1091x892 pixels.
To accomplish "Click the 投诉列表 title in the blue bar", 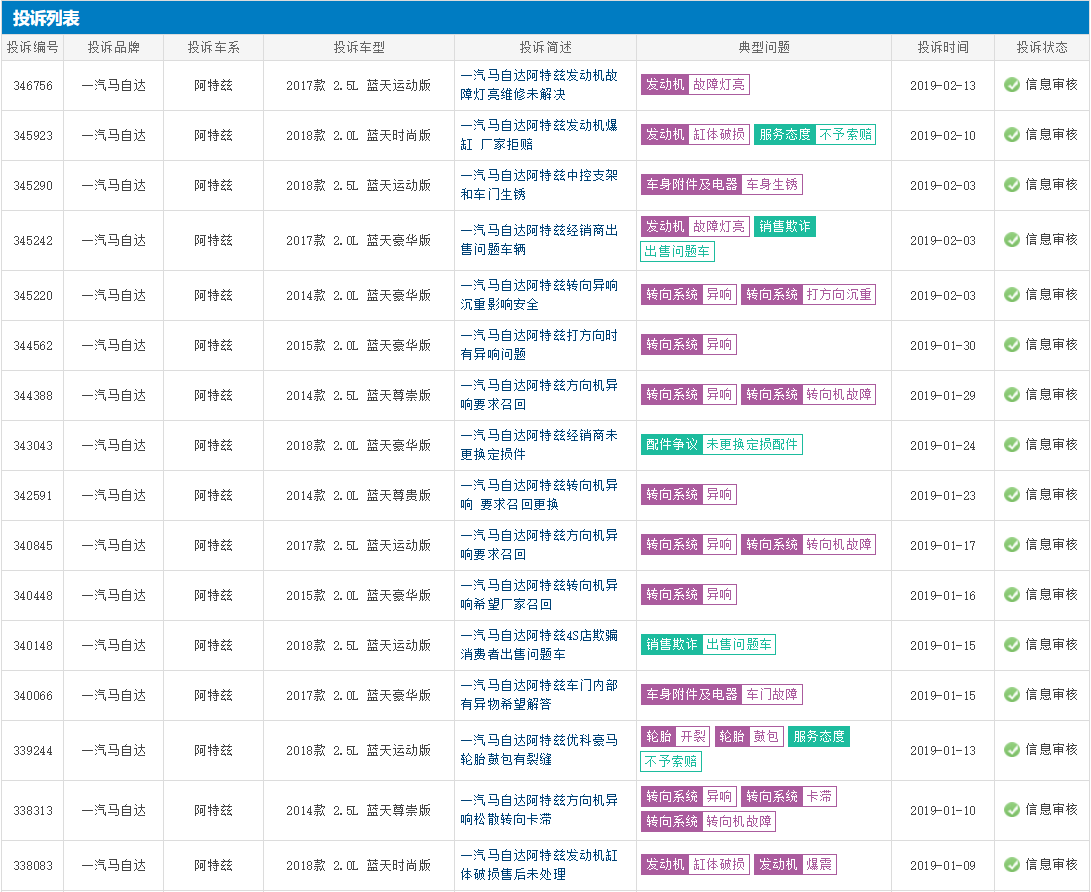I will (46, 18).
